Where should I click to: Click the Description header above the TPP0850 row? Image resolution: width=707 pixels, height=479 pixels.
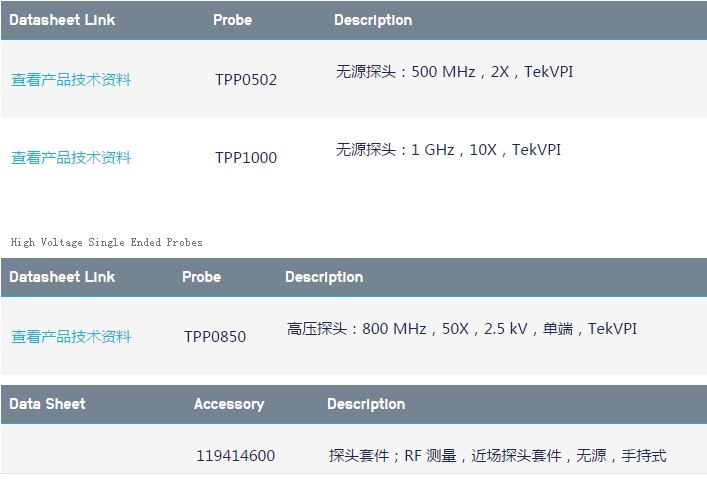[324, 277]
